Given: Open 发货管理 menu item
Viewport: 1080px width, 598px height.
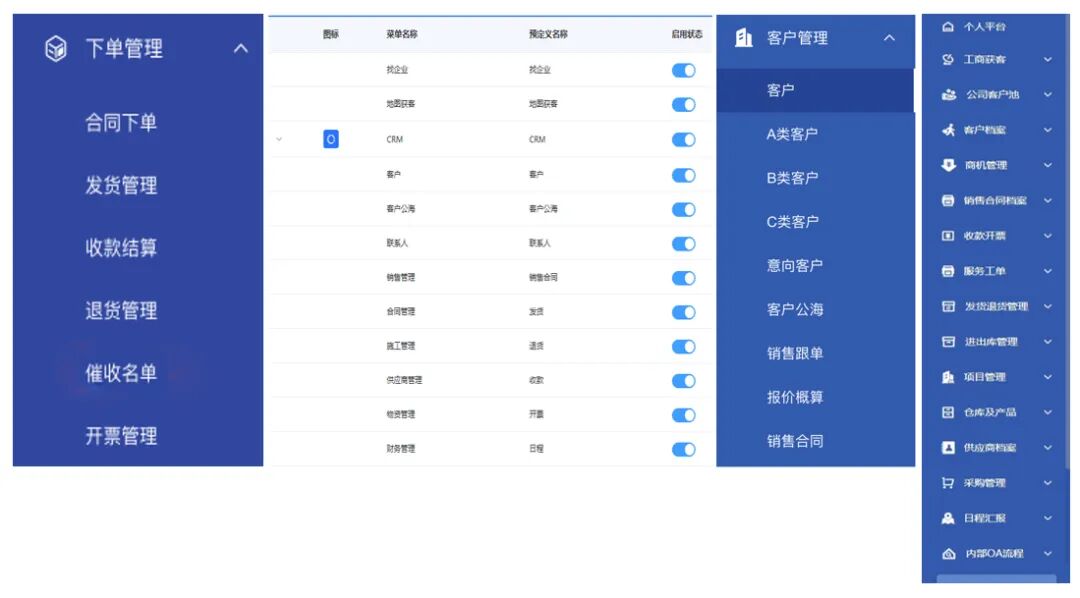Looking at the screenshot, I should coord(121,185).
